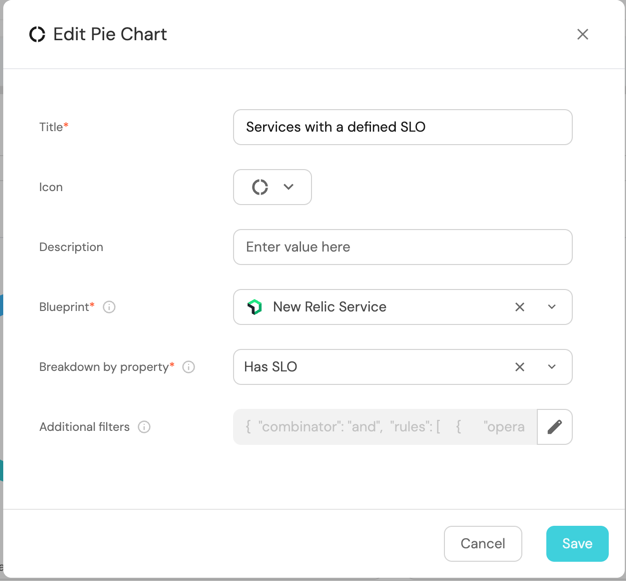Expand the Icon dropdown chevron

(289, 187)
